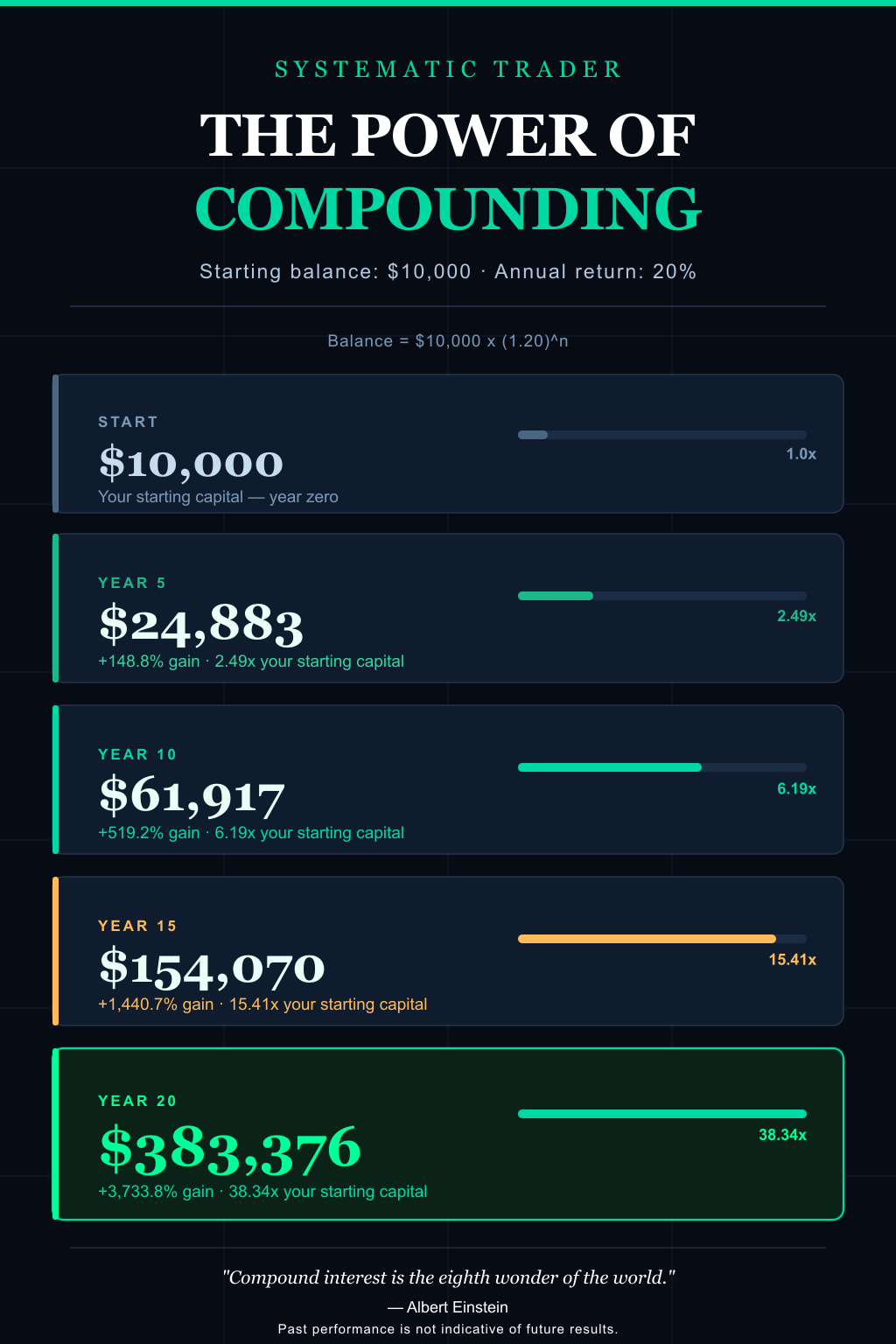Screen dimensions: 896x1344
Task: Click the green COMPOUNDING title word
Action: (448, 209)
